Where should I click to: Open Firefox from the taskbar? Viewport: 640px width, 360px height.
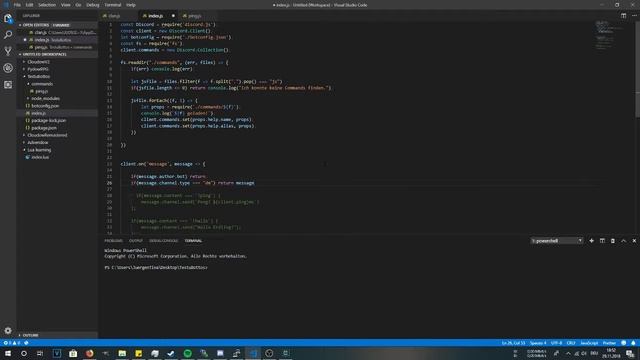89,353
